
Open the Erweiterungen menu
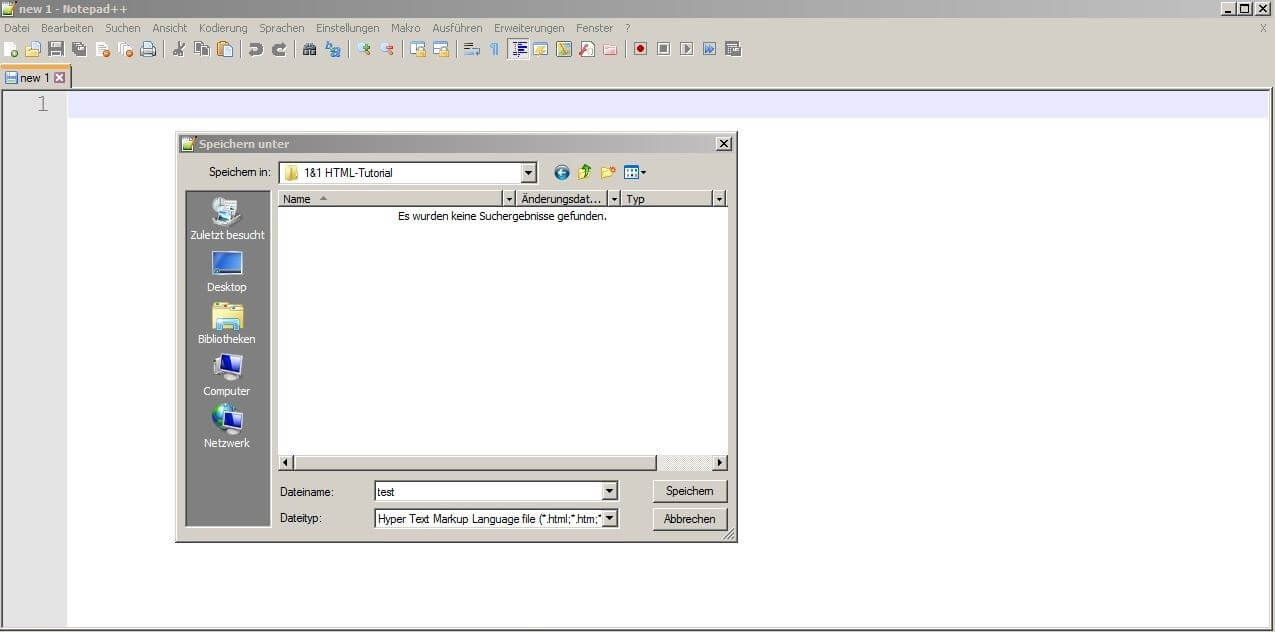(529, 28)
